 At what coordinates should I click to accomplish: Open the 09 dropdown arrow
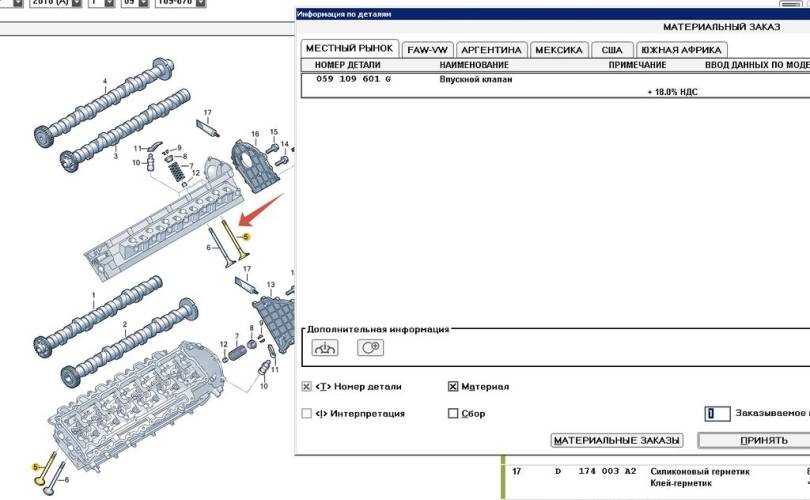tap(143, 4)
